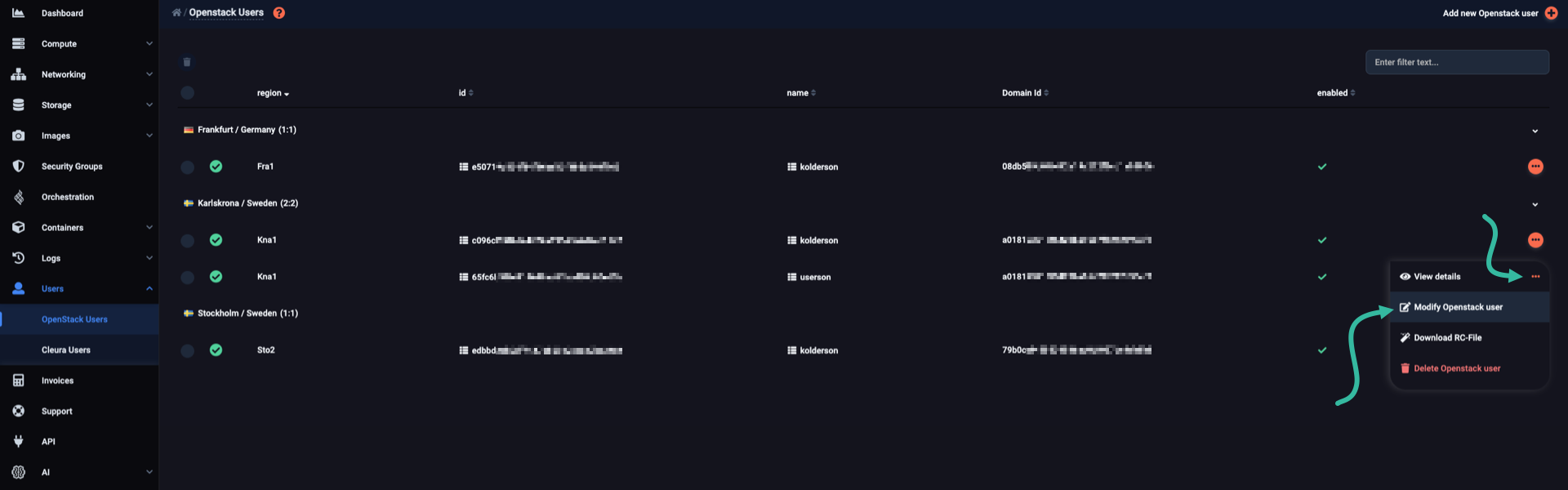The width and height of the screenshot is (1568, 490).
Task: Click the Support lifebuoy icon
Action: [x=18, y=411]
